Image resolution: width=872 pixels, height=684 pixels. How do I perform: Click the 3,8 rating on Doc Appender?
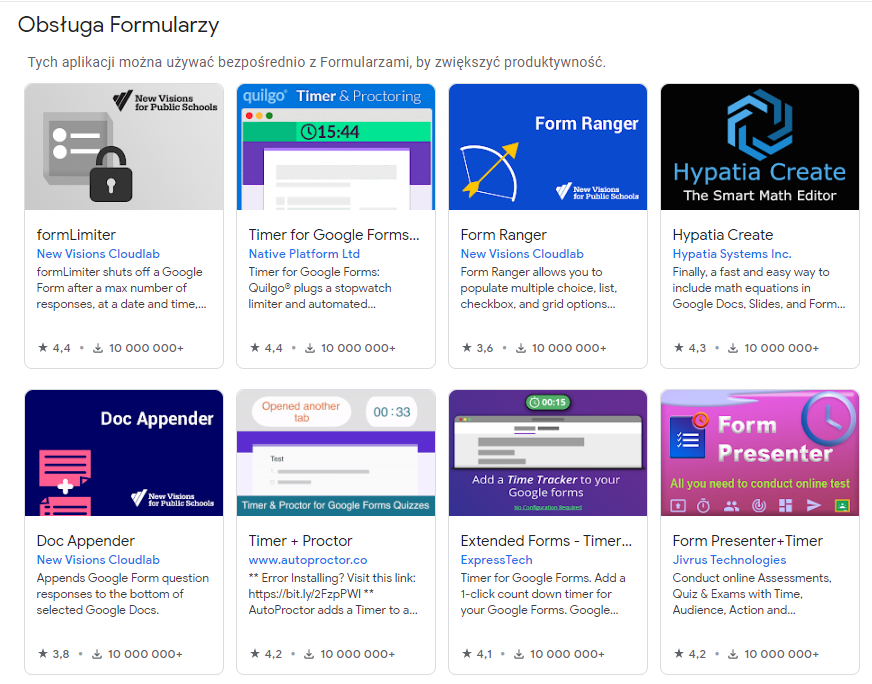pos(61,654)
